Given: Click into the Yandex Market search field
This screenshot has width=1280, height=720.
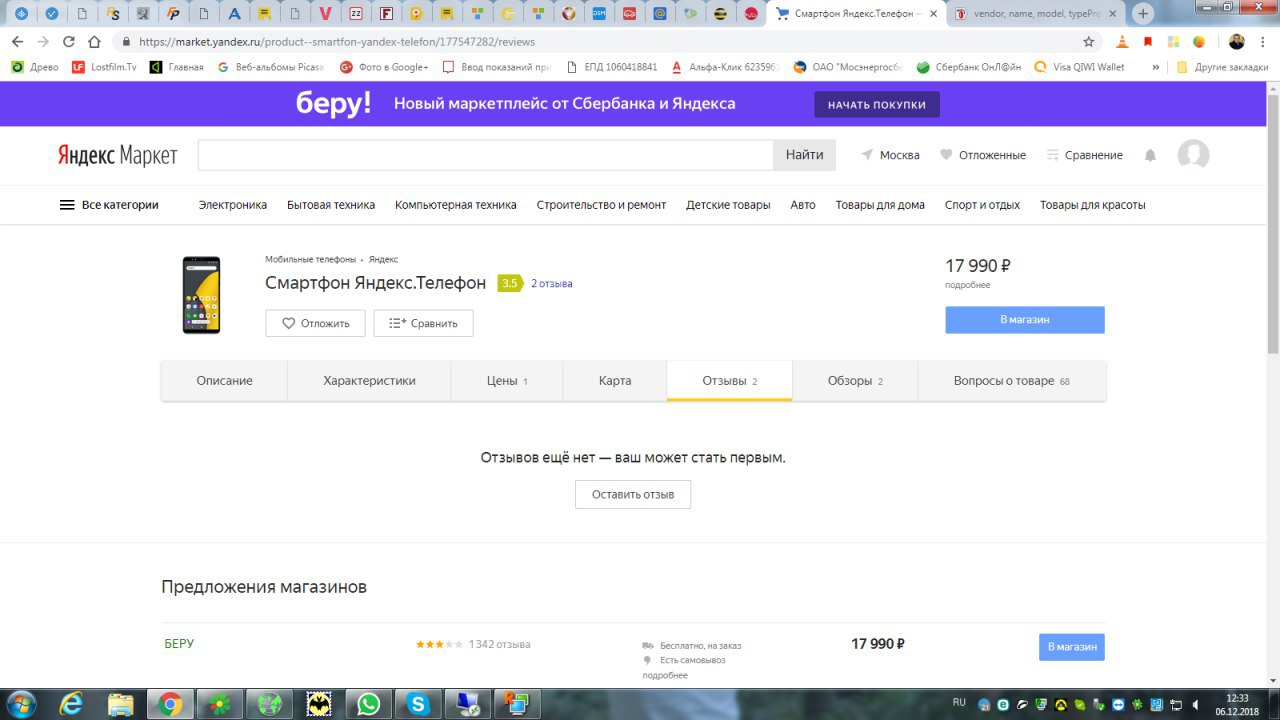Looking at the screenshot, I should [x=485, y=155].
